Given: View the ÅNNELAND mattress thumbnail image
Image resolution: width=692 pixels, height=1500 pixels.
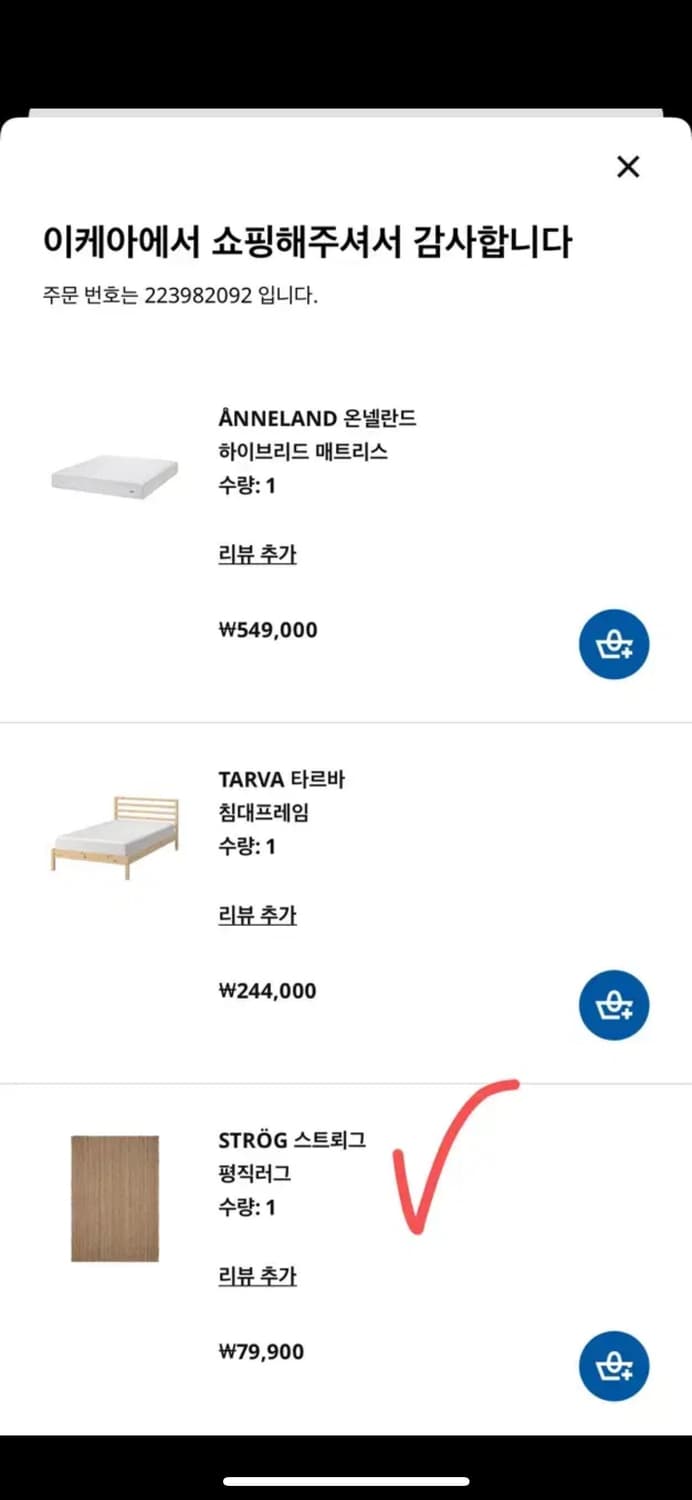Looking at the screenshot, I should 114,477.
